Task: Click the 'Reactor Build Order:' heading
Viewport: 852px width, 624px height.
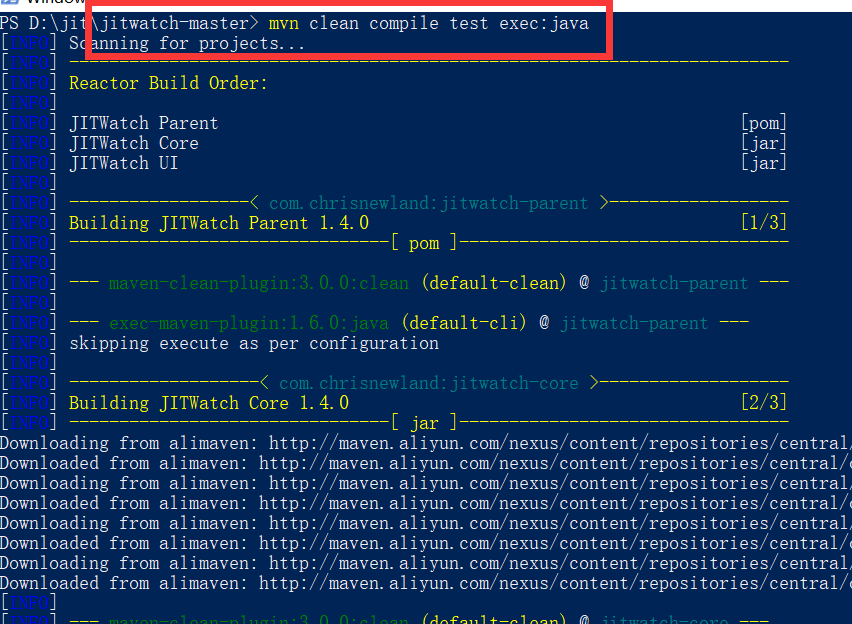Action: (168, 83)
